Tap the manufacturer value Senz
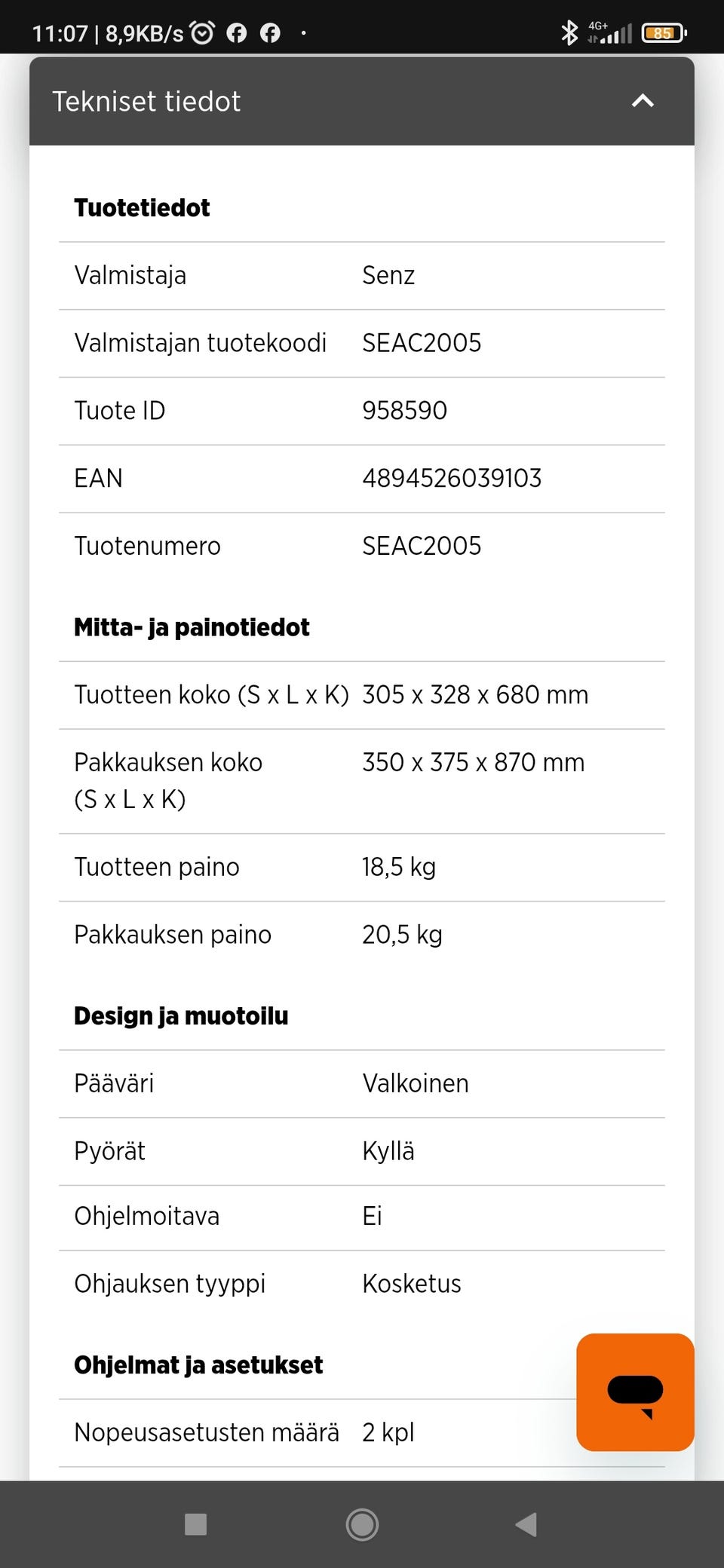The height and width of the screenshot is (1568, 724). pyautogui.click(x=388, y=275)
